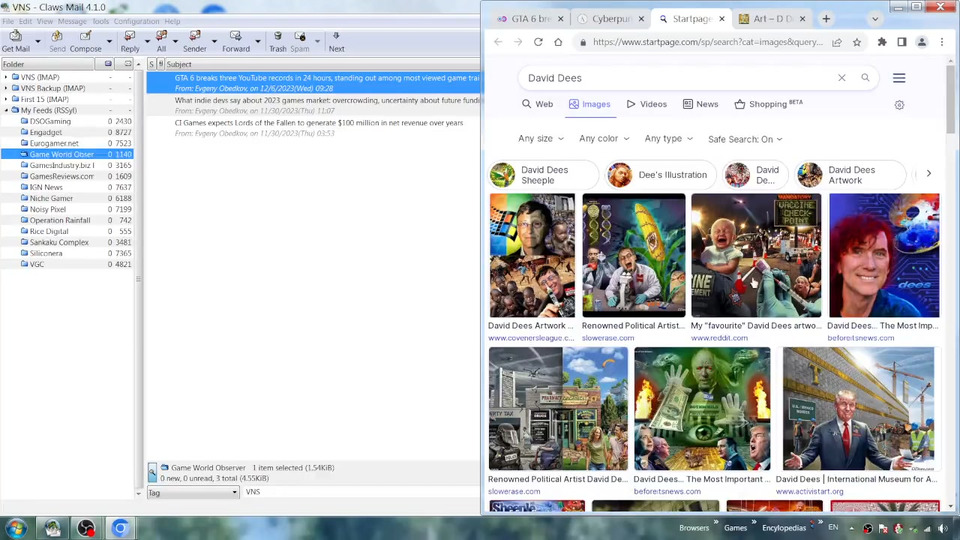
Task: Open the Safe Search: On dropdown
Action: tap(745, 139)
